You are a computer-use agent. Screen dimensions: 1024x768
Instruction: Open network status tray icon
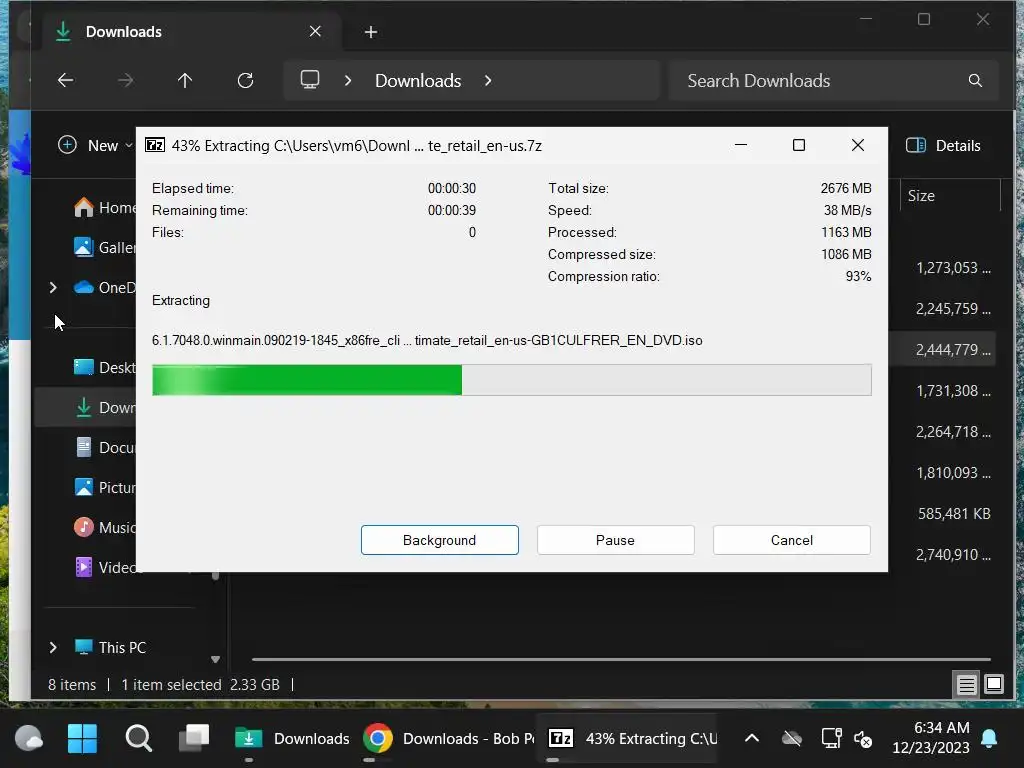(x=831, y=739)
